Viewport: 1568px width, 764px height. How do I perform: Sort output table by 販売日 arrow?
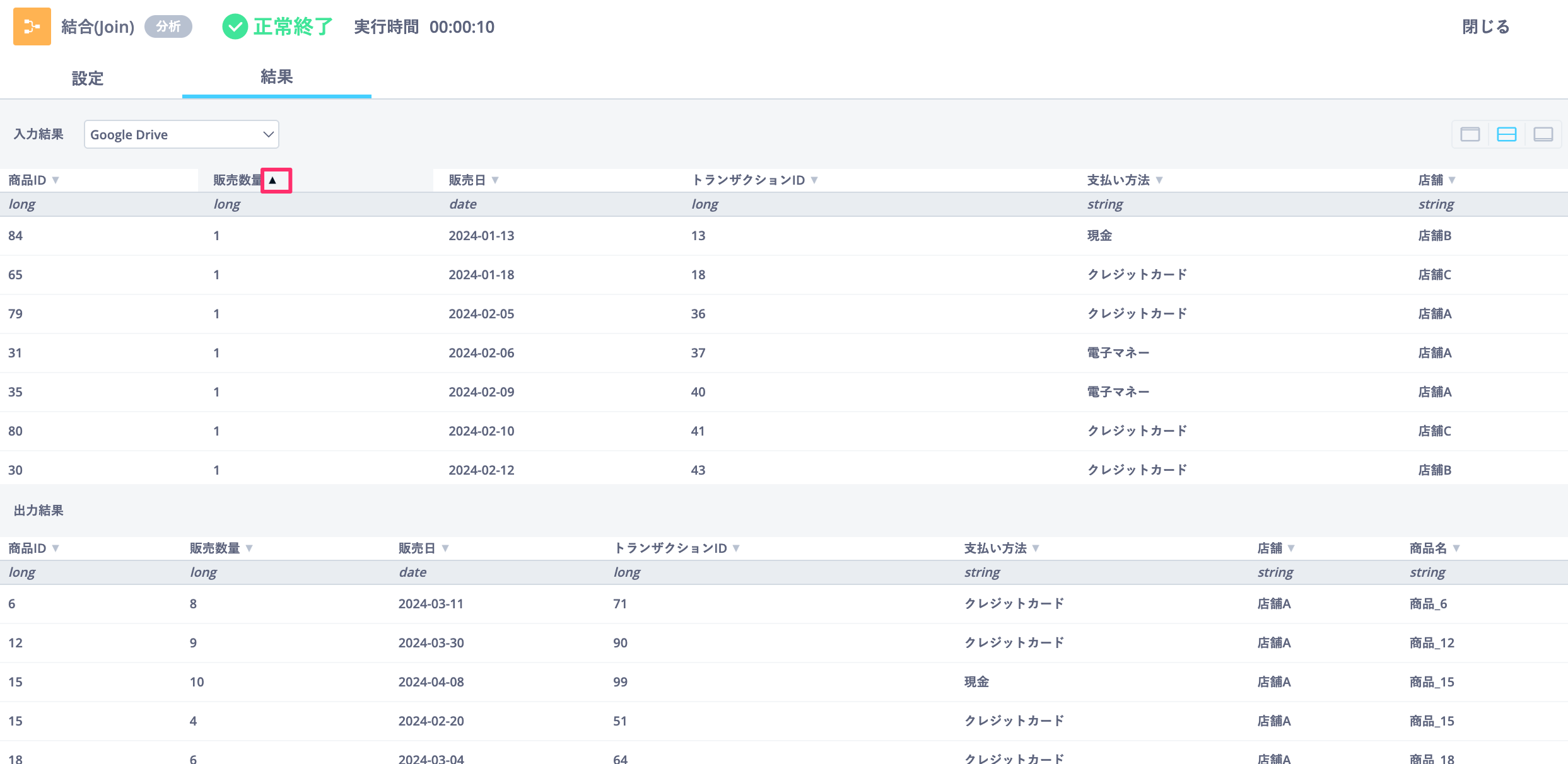coord(445,548)
